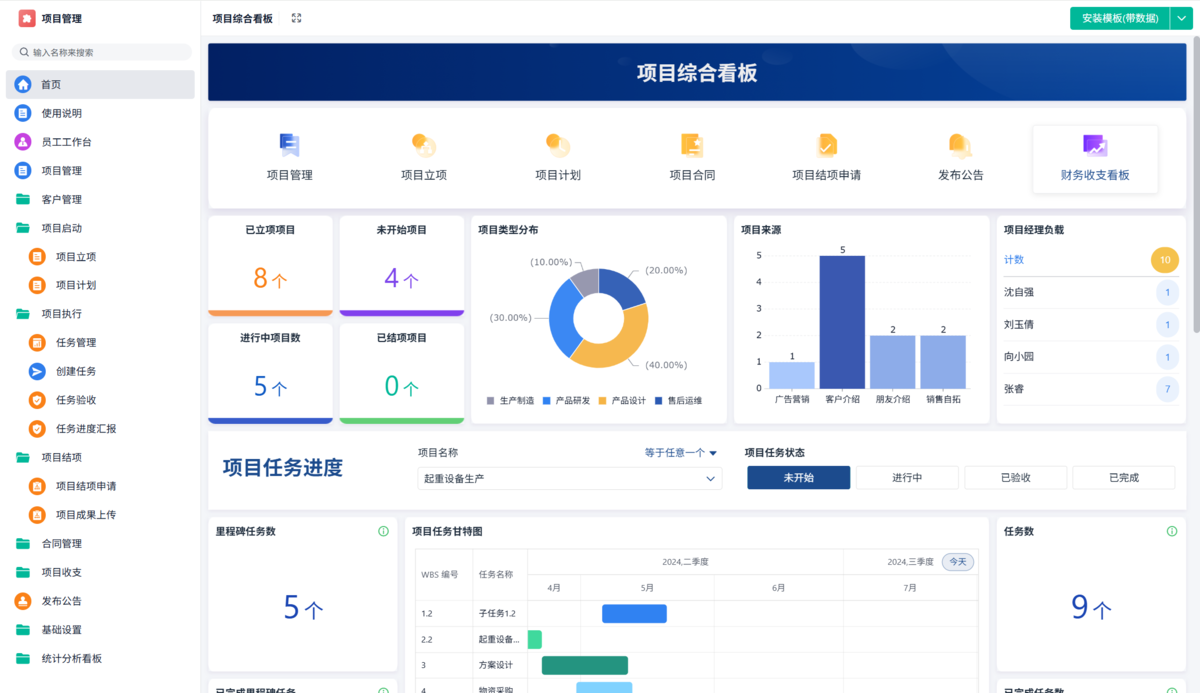Viewport: 1200px width, 693px height.
Task: Expand arrow next to 安装模板 button
Action: point(1181,18)
